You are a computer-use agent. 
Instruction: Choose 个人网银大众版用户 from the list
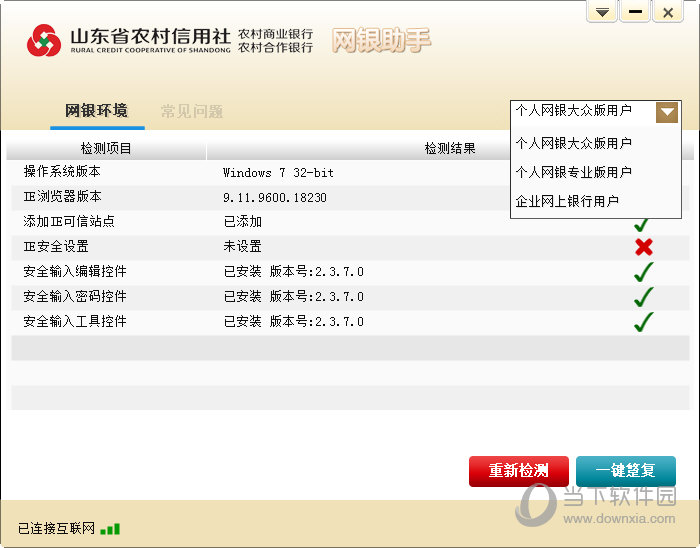pos(596,143)
